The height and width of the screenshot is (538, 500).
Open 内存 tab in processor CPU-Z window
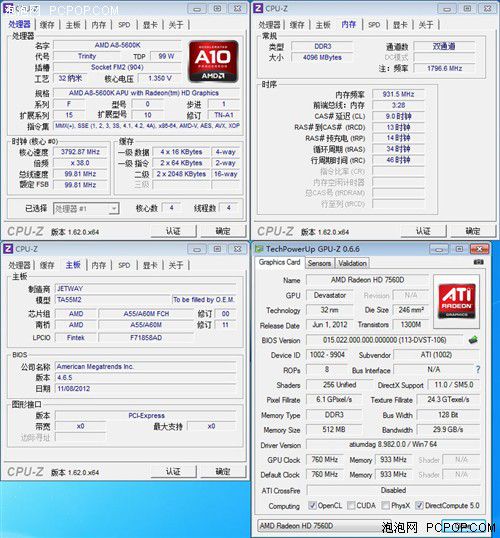tap(99, 25)
